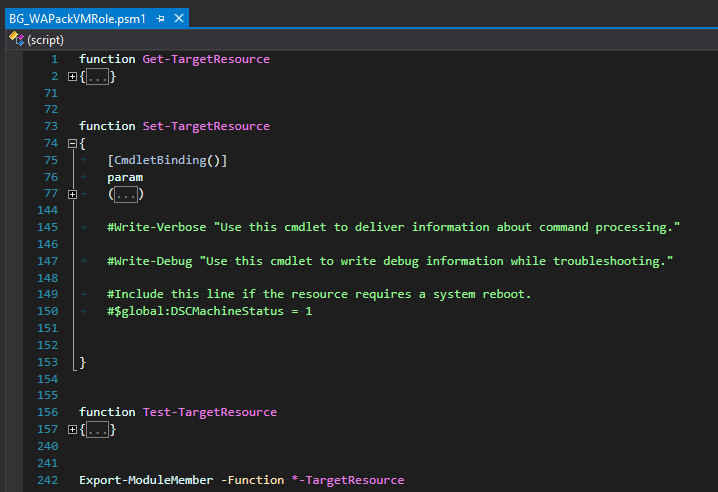718x492 pixels.
Task: Click the script icon in navigation bar
Action: (16, 38)
